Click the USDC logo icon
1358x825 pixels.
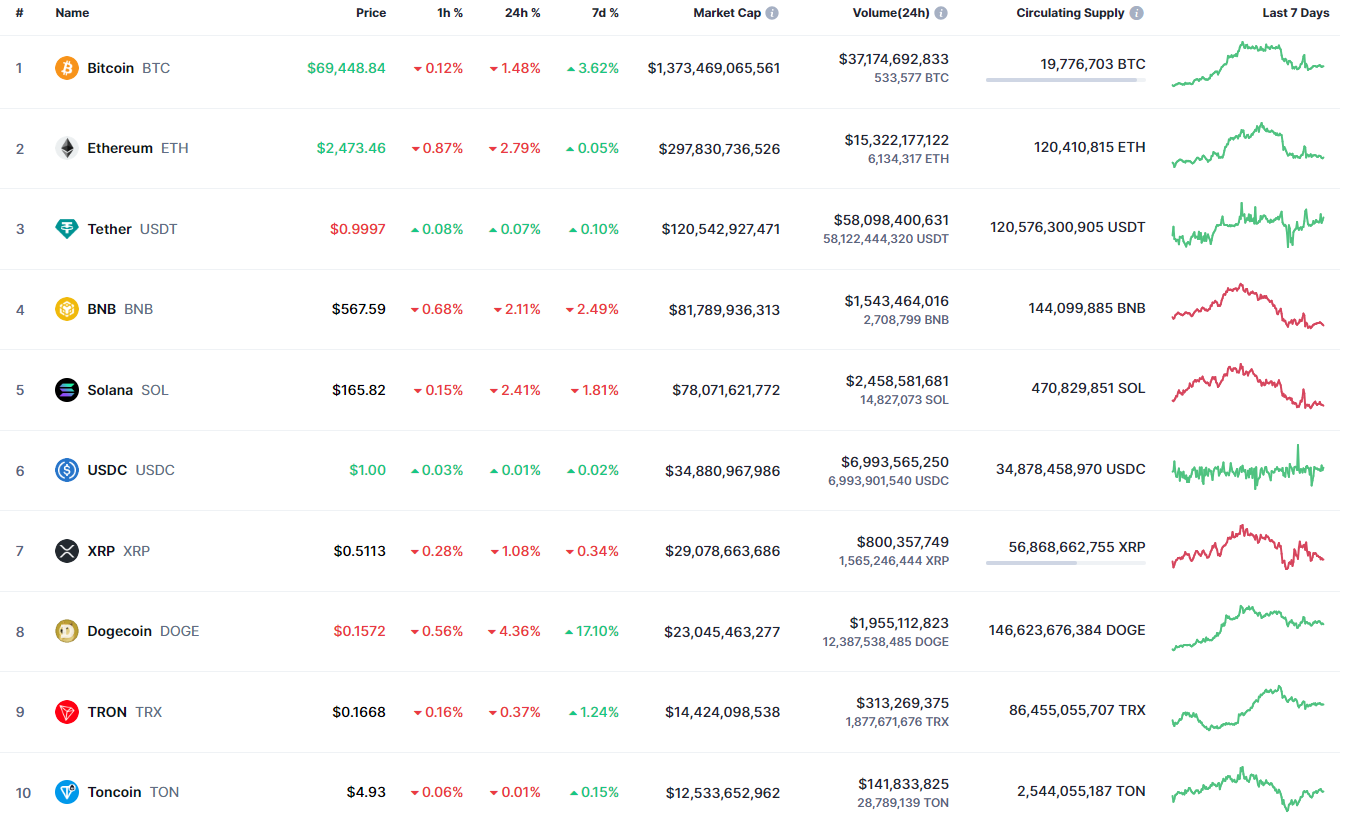pos(67,470)
